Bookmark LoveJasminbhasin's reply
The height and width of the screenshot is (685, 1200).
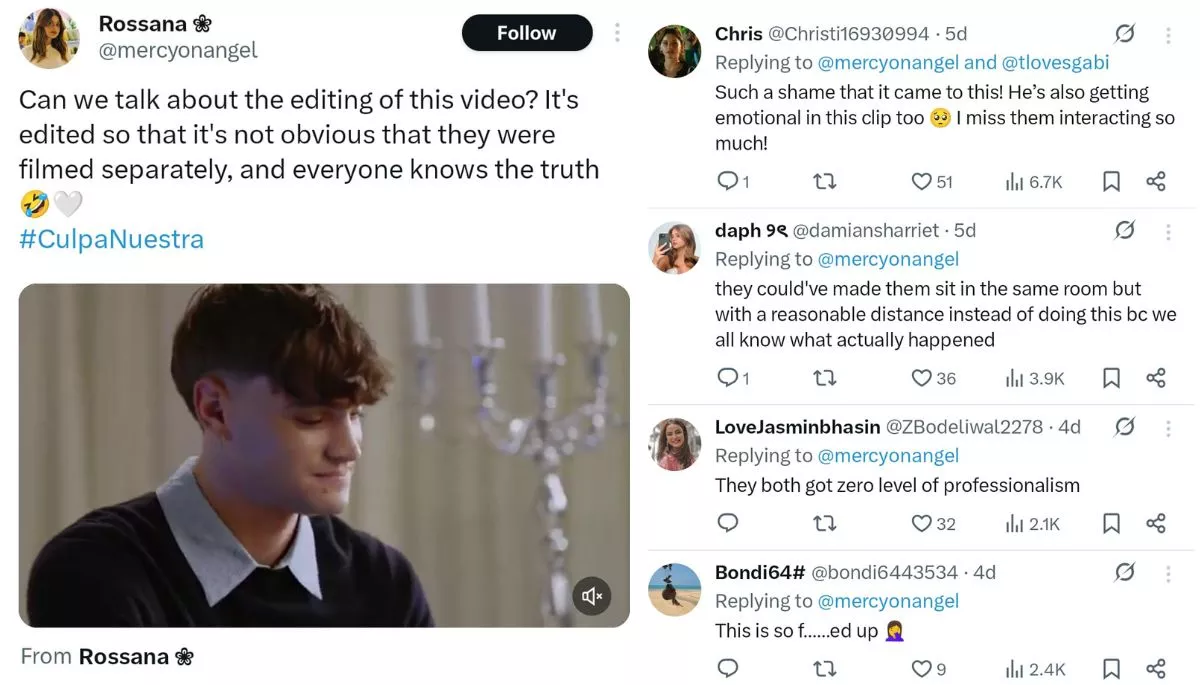click(1111, 523)
